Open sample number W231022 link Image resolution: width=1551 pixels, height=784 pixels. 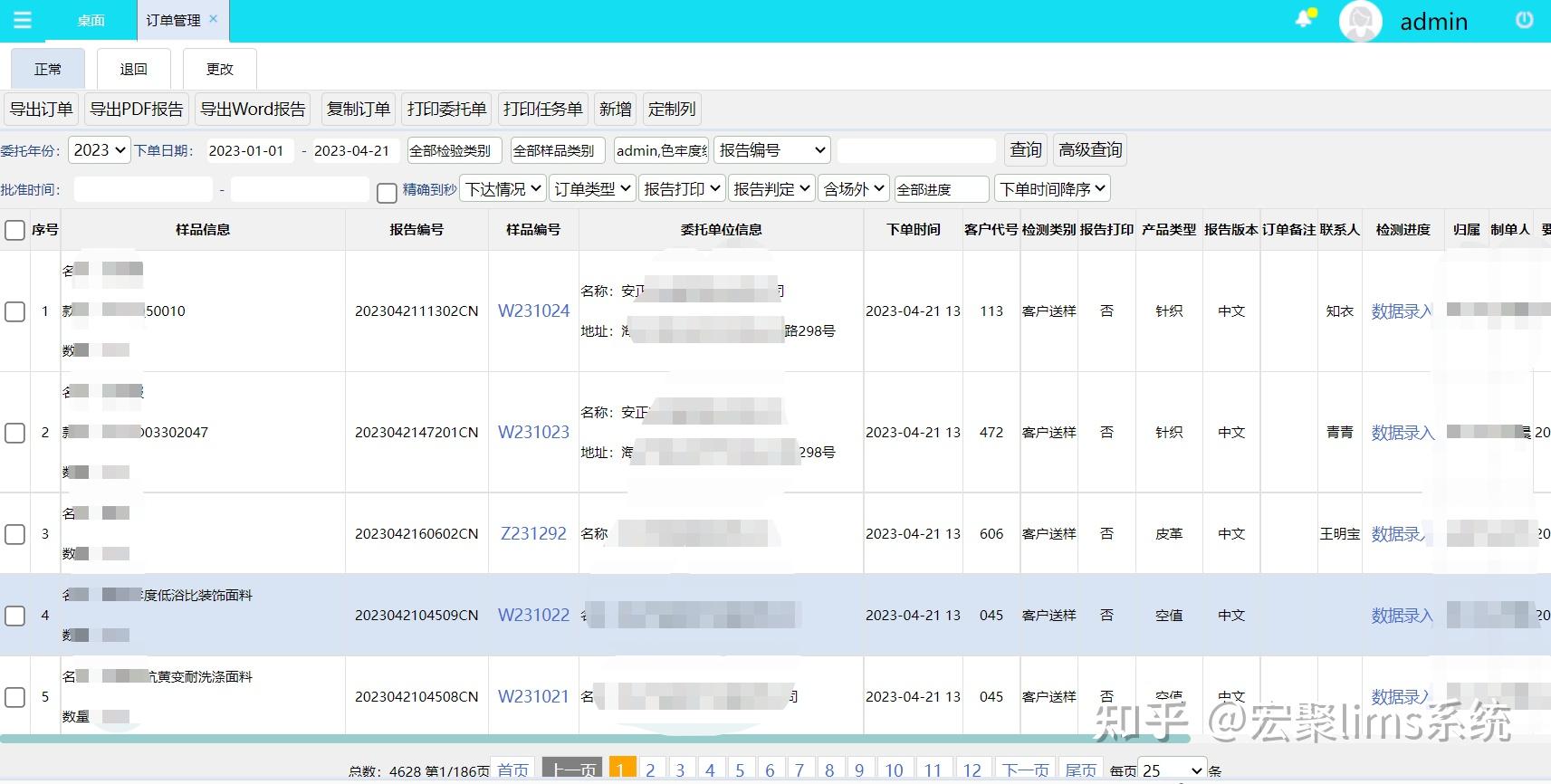[x=534, y=615]
